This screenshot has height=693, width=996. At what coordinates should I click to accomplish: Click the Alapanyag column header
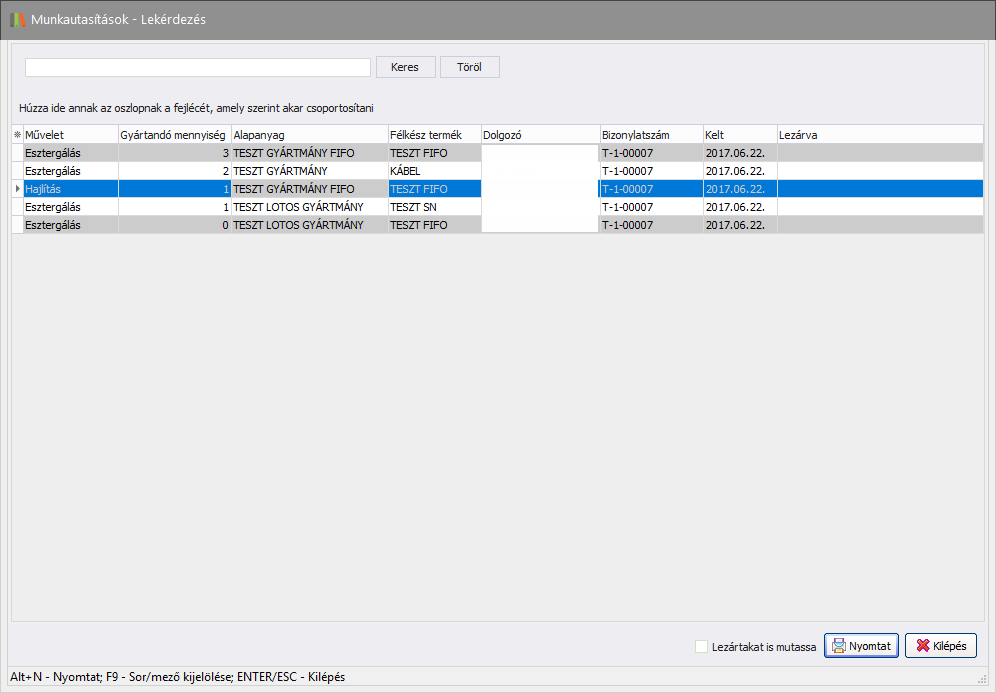[309, 134]
